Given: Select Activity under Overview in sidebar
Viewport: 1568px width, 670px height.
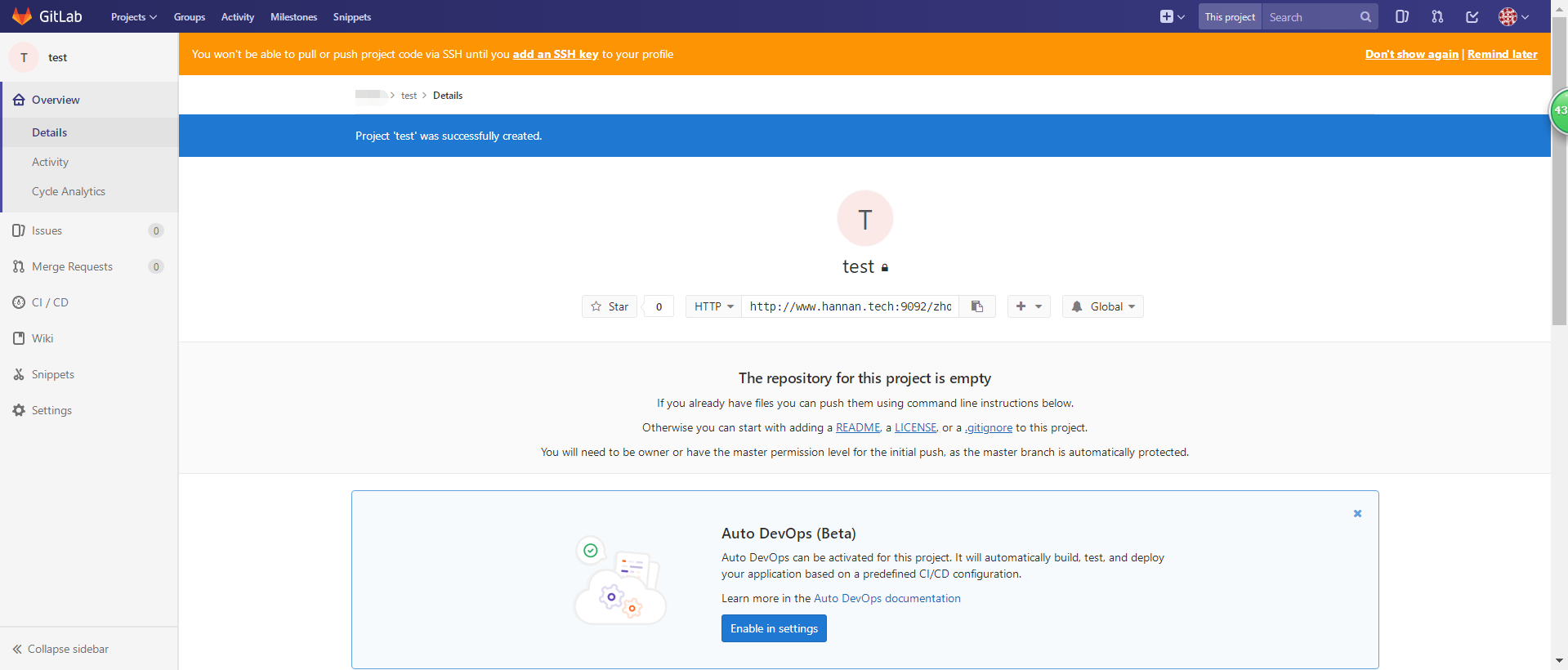Looking at the screenshot, I should pyautogui.click(x=90, y=162).
